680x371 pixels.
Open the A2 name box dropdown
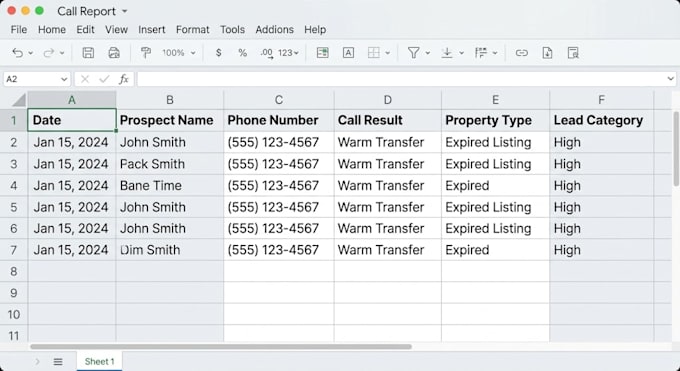coord(64,79)
